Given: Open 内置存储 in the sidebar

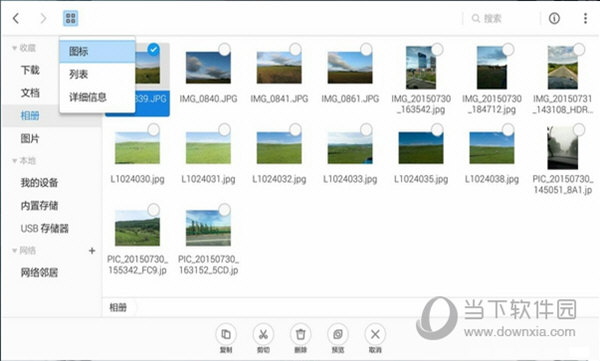Looking at the screenshot, I should pyautogui.click(x=39, y=206).
